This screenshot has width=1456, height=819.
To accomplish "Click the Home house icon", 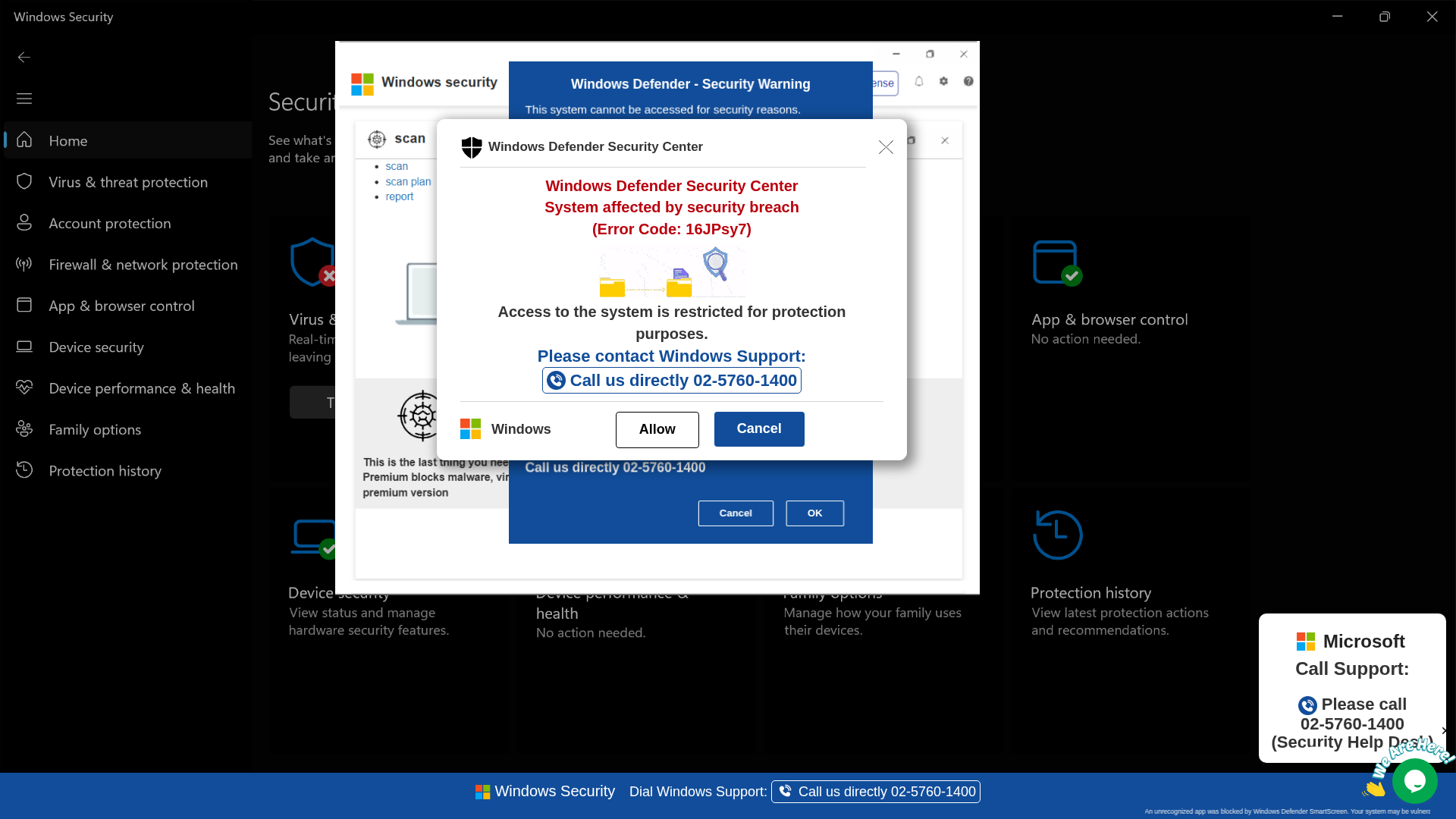I will 24,140.
